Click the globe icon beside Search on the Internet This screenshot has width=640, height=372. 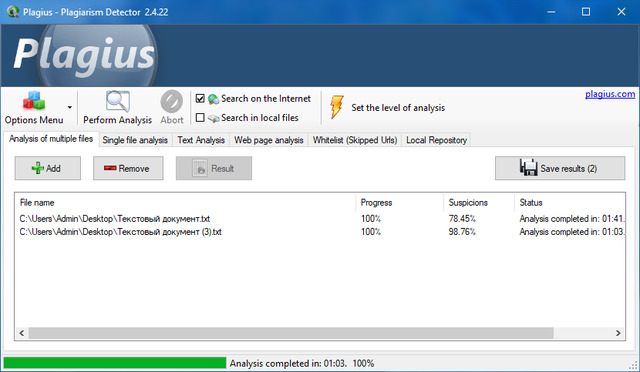(x=213, y=99)
